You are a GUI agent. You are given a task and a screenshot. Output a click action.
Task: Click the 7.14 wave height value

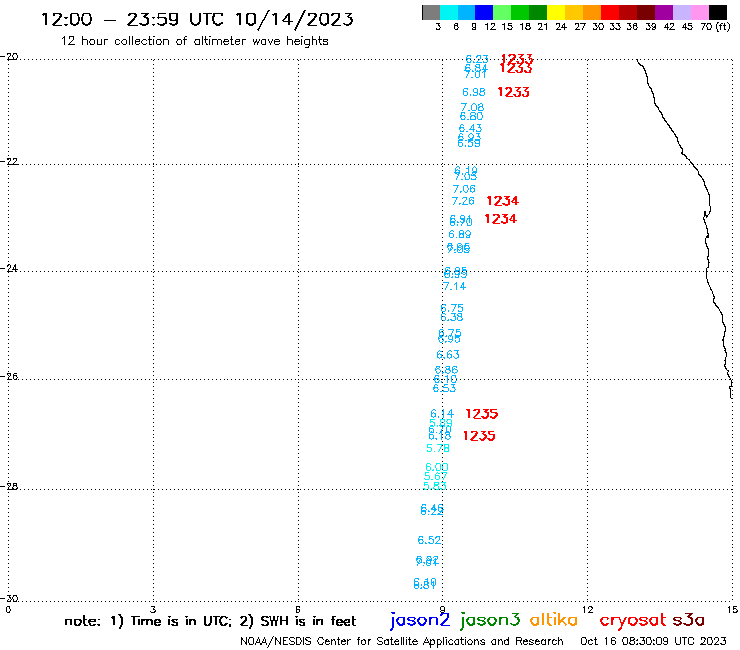point(454,286)
